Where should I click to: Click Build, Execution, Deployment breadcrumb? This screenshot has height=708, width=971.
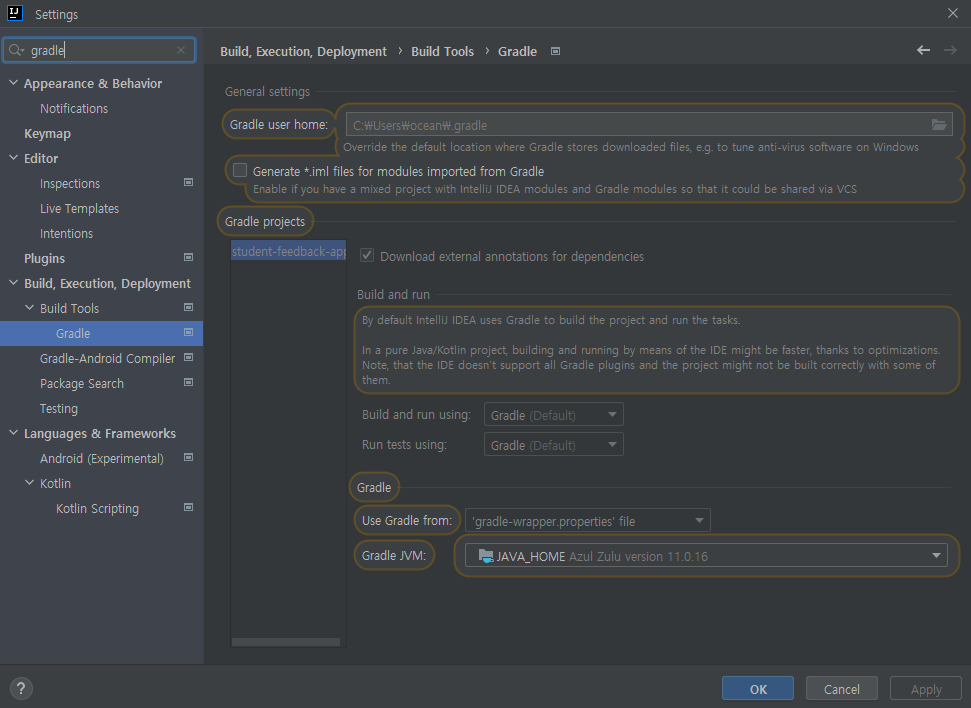(x=303, y=51)
